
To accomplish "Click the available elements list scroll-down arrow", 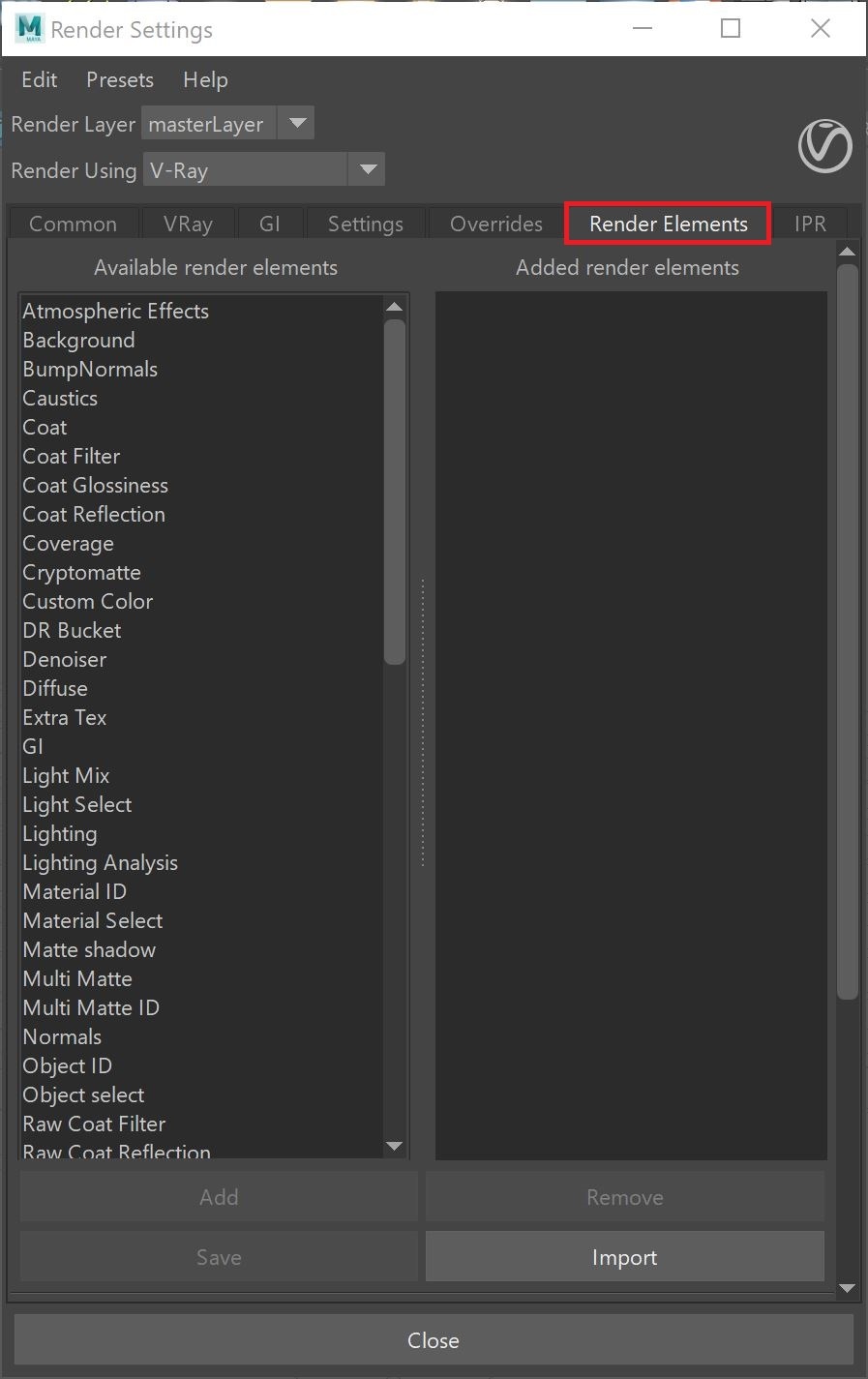I will (x=394, y=1146).
